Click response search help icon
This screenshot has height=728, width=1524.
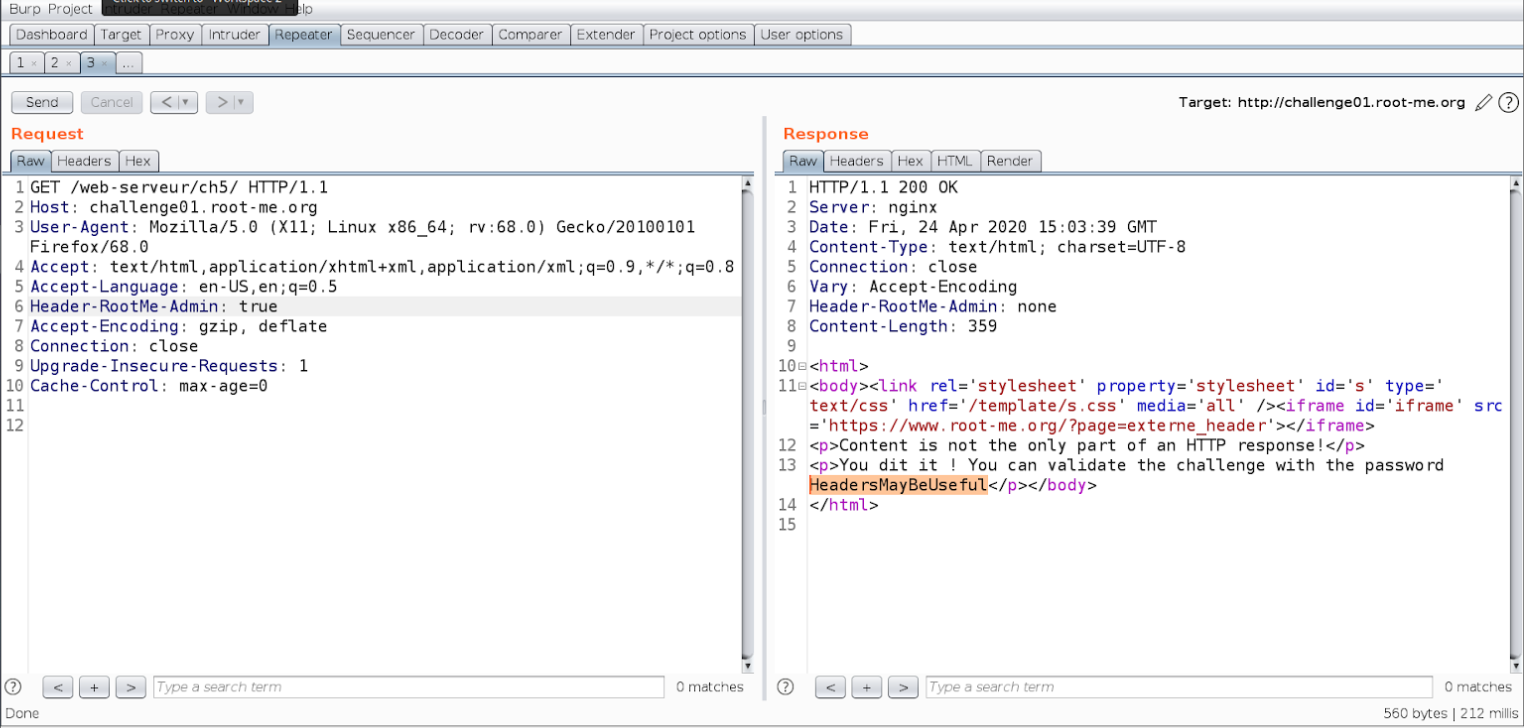coord(786,687)
